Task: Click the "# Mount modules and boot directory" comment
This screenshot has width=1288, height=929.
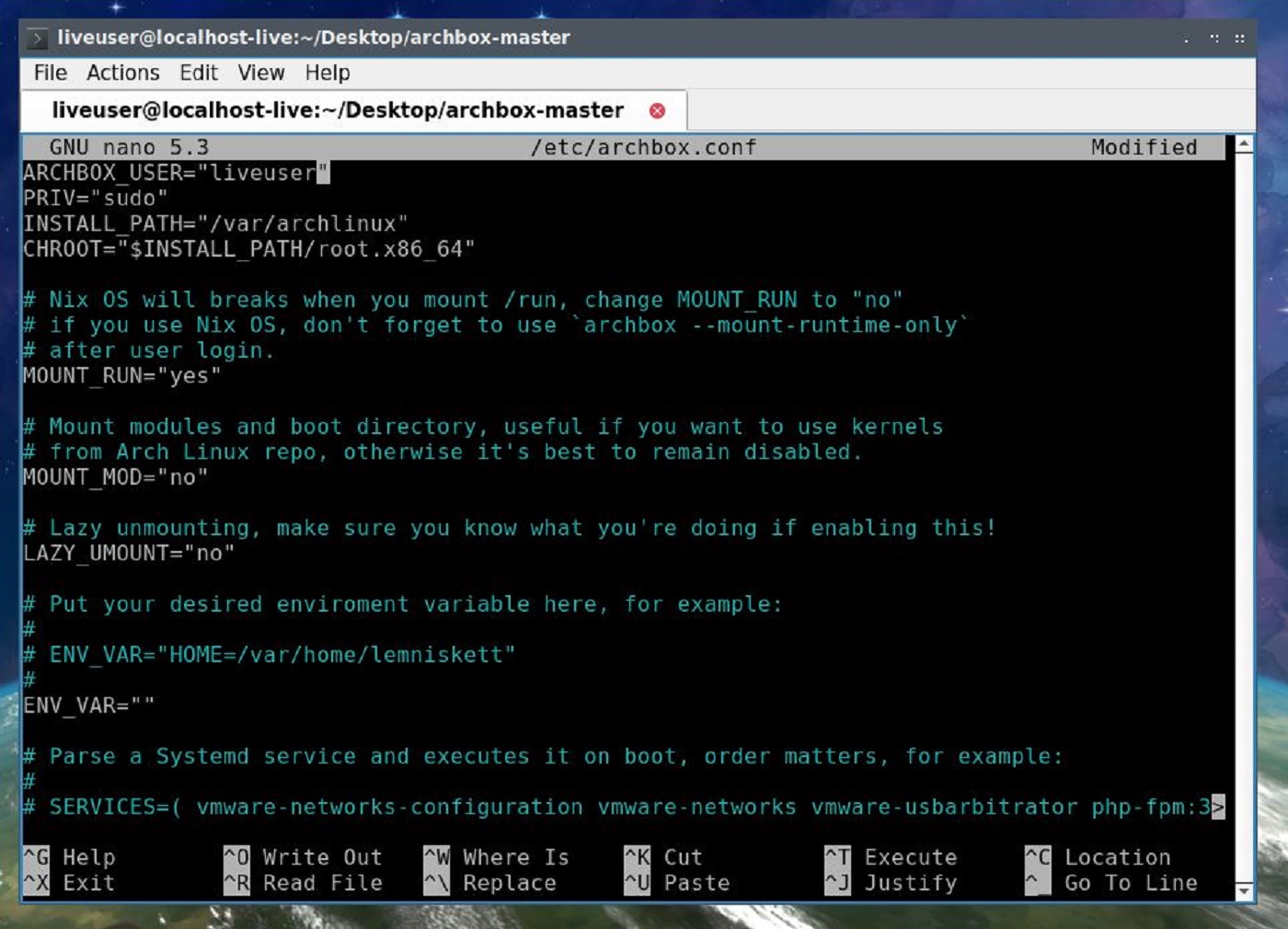Action: tap(483, 427)
